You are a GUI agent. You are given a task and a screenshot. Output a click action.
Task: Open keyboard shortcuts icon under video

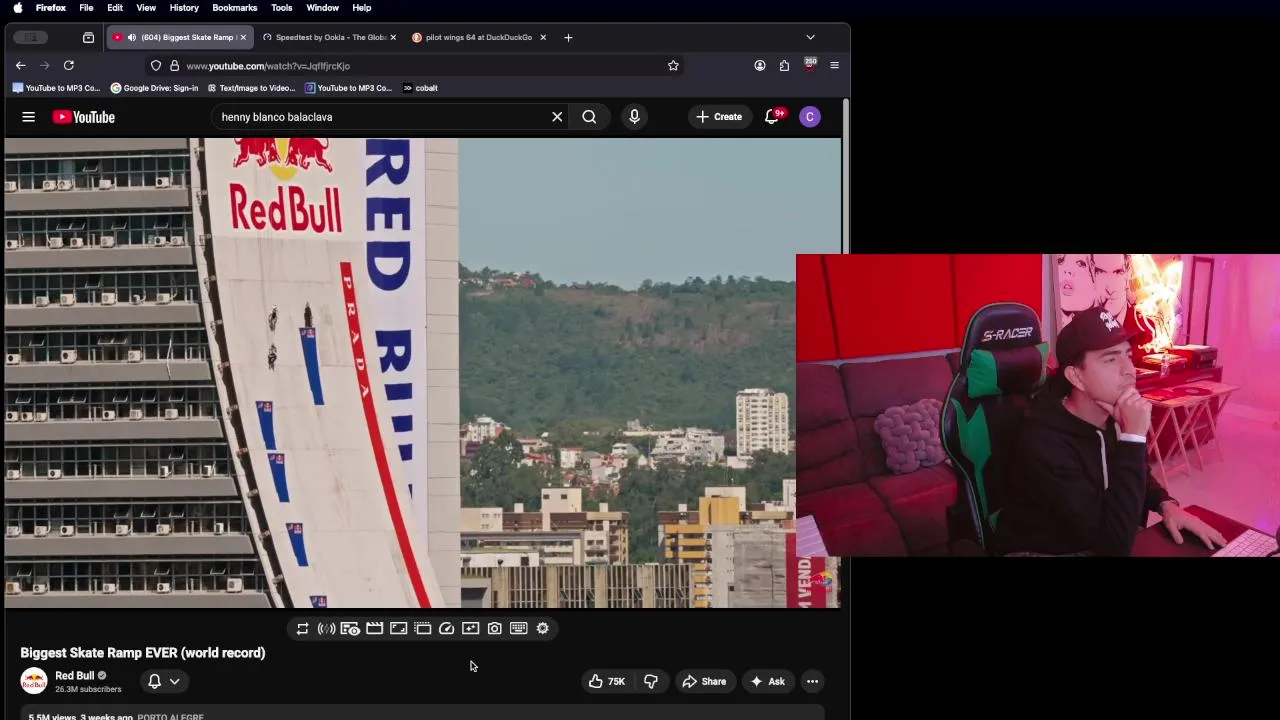518,628
